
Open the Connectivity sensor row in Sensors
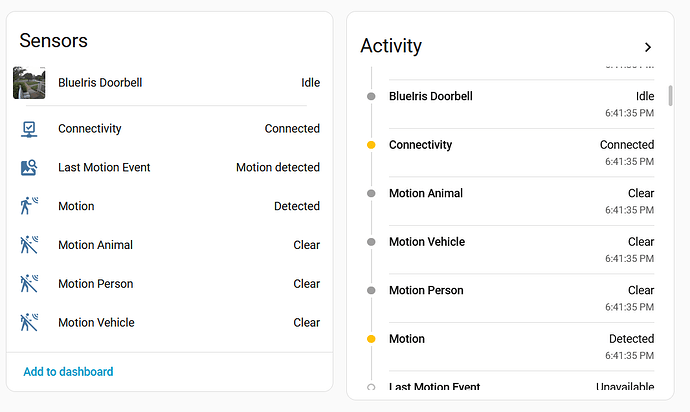(170, 129)
